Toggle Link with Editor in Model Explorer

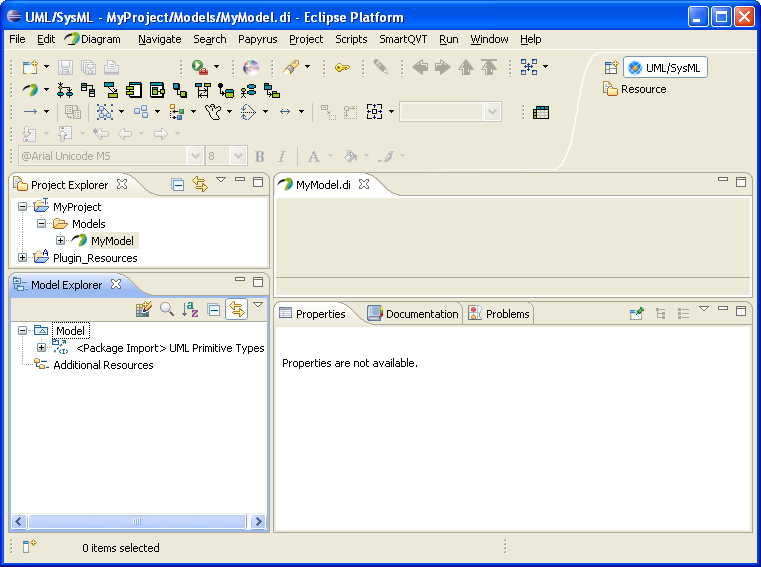[236, 310]
